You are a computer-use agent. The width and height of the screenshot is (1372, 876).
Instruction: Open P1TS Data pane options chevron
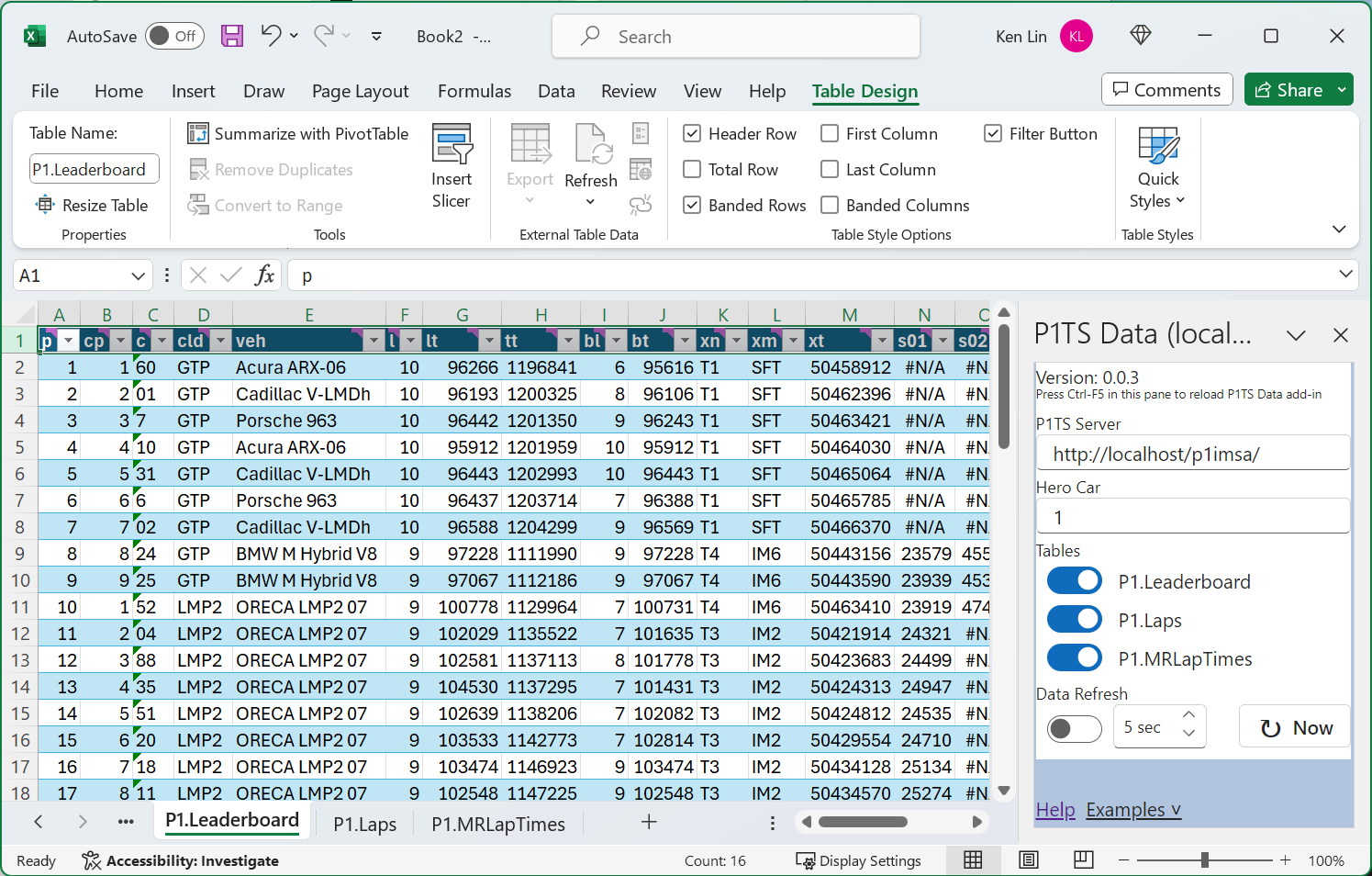click(1296, 335)
